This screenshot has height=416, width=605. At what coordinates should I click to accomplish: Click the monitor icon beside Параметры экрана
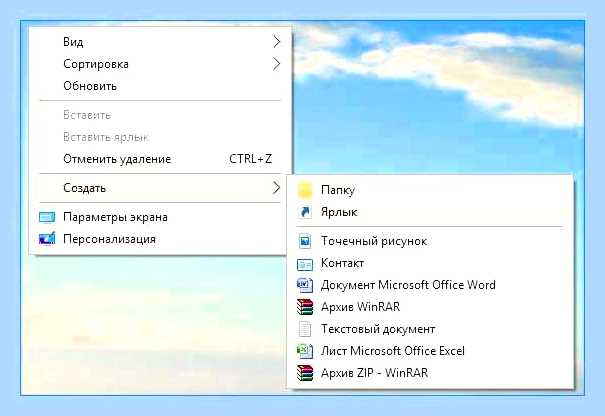point(47,217)
